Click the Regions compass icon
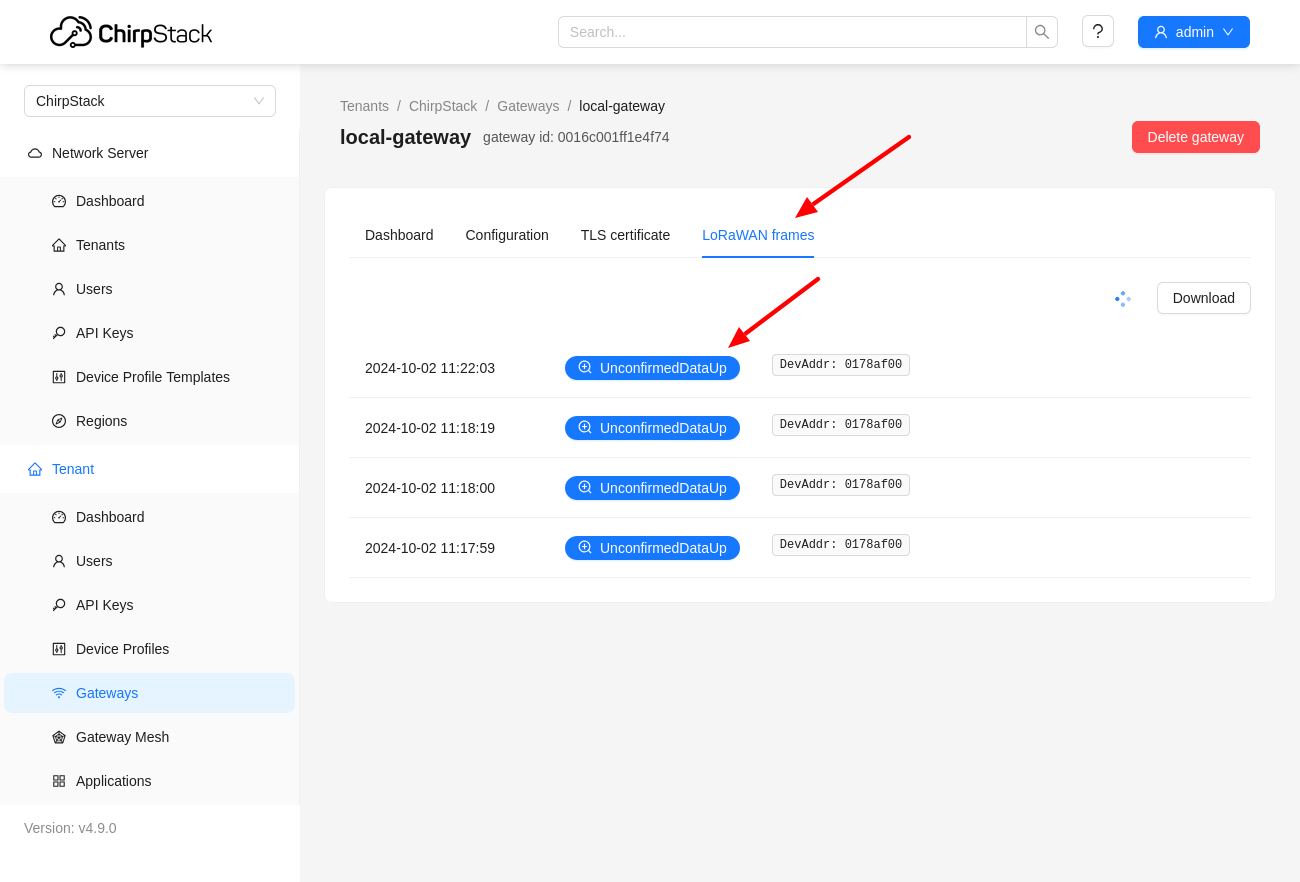Viewport: 1300px width, 882px height. 59,421
